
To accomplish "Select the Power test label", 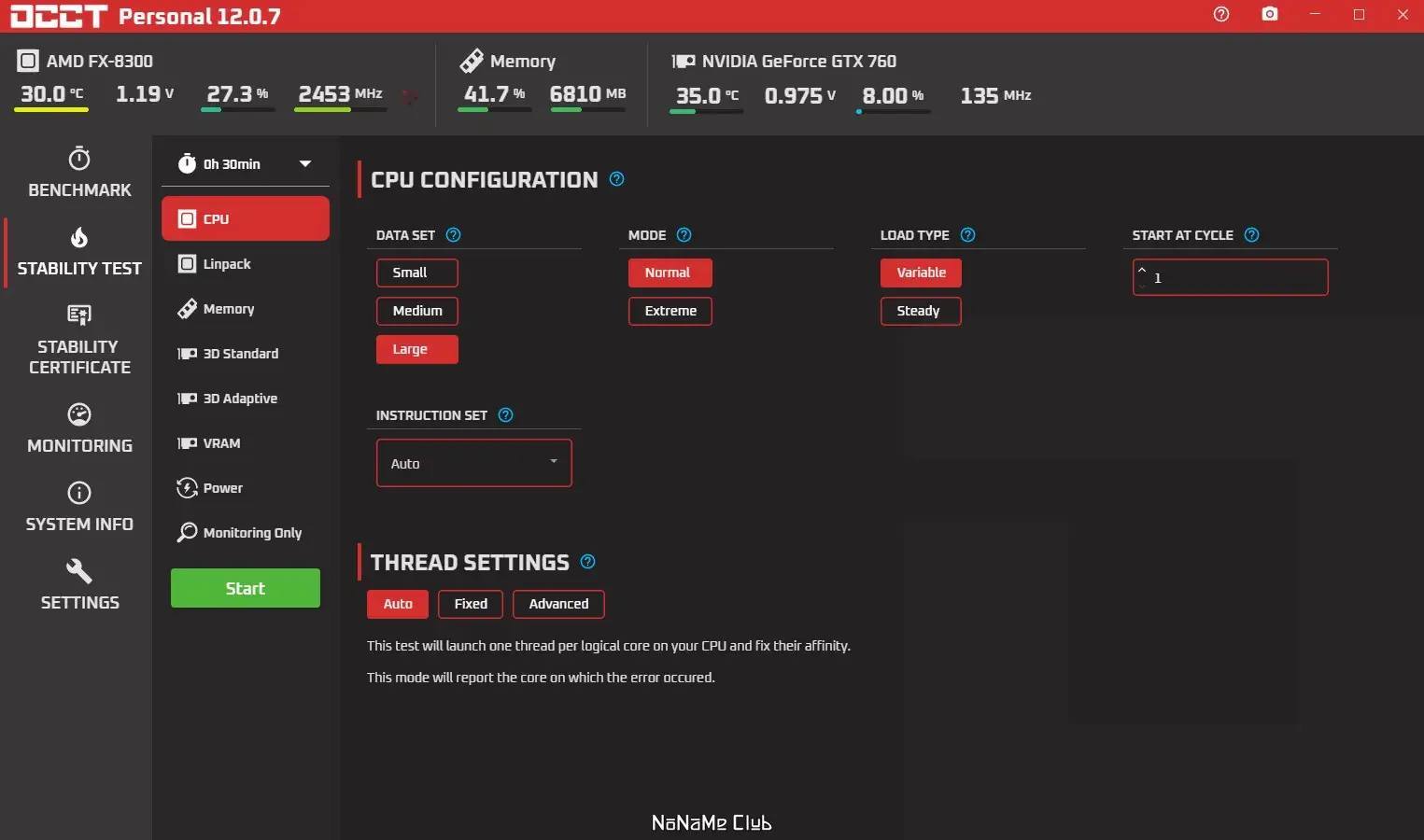I will pyautogui.click(x=223, y=488).
